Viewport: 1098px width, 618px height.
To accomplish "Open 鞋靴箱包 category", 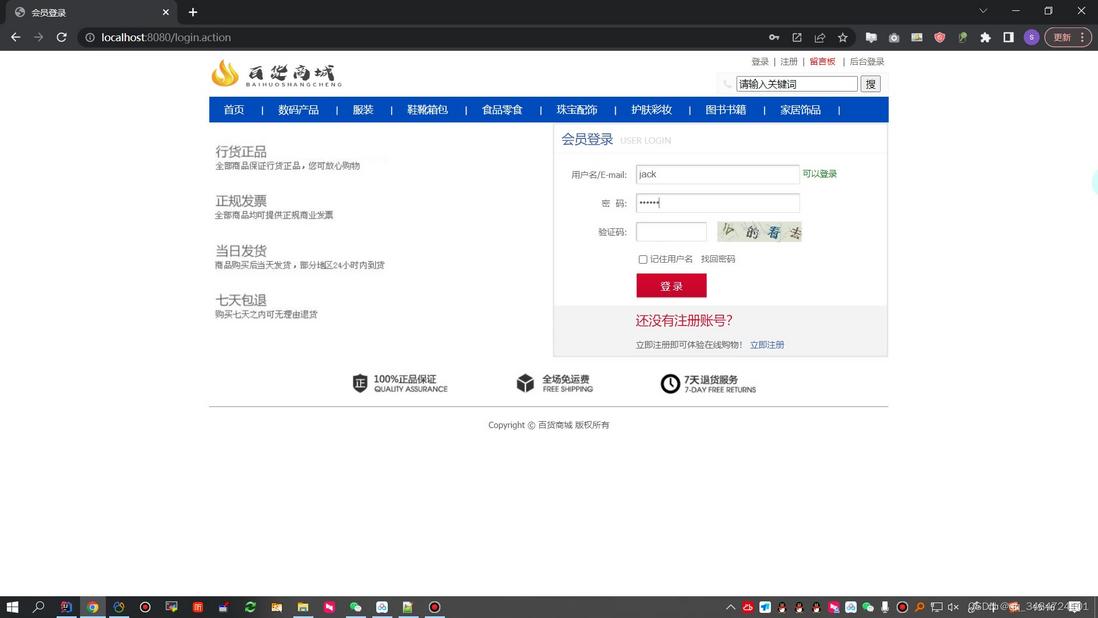I will 427,110.
